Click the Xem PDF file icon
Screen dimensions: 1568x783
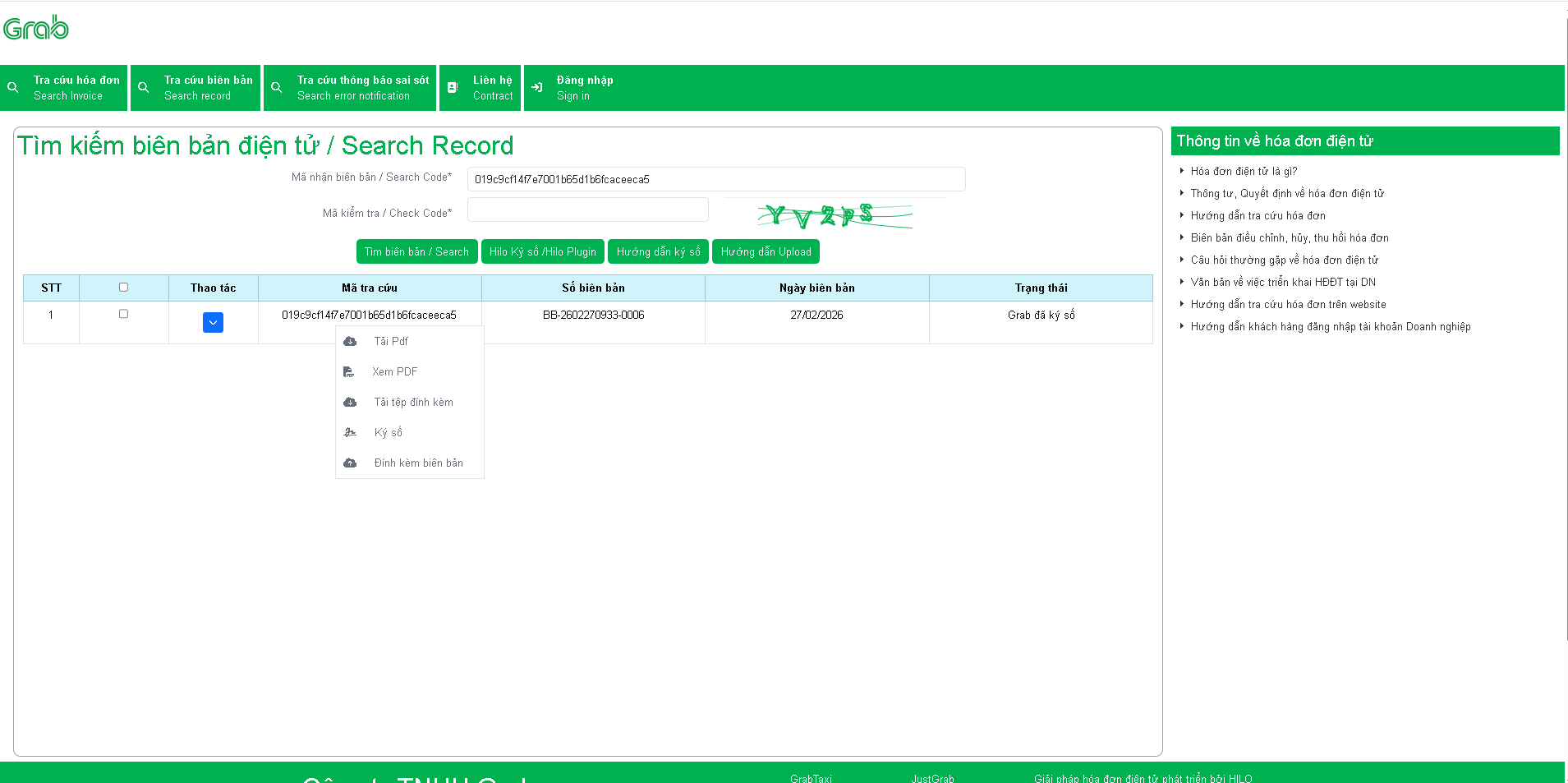[349, 372]
